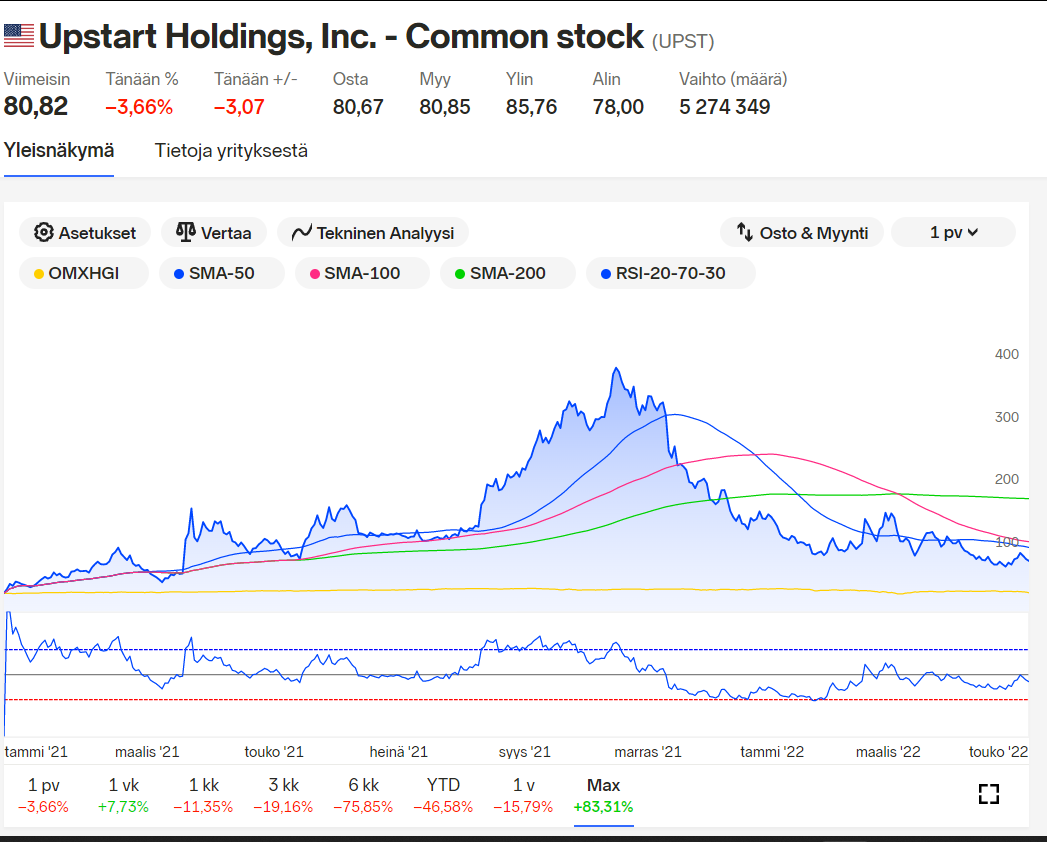
Task: Toggle the SMA-100 indicator
Action: pyautogui.click(x=362, y=273)
